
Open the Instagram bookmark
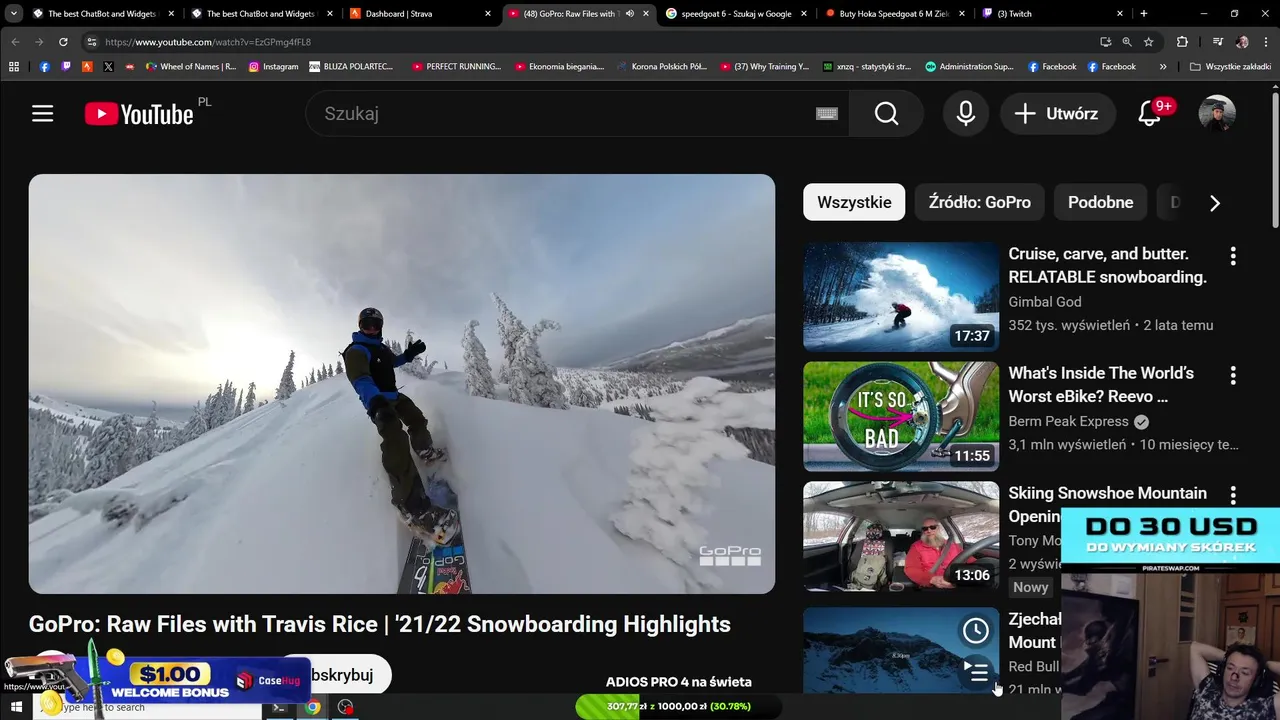click(274, 67)
